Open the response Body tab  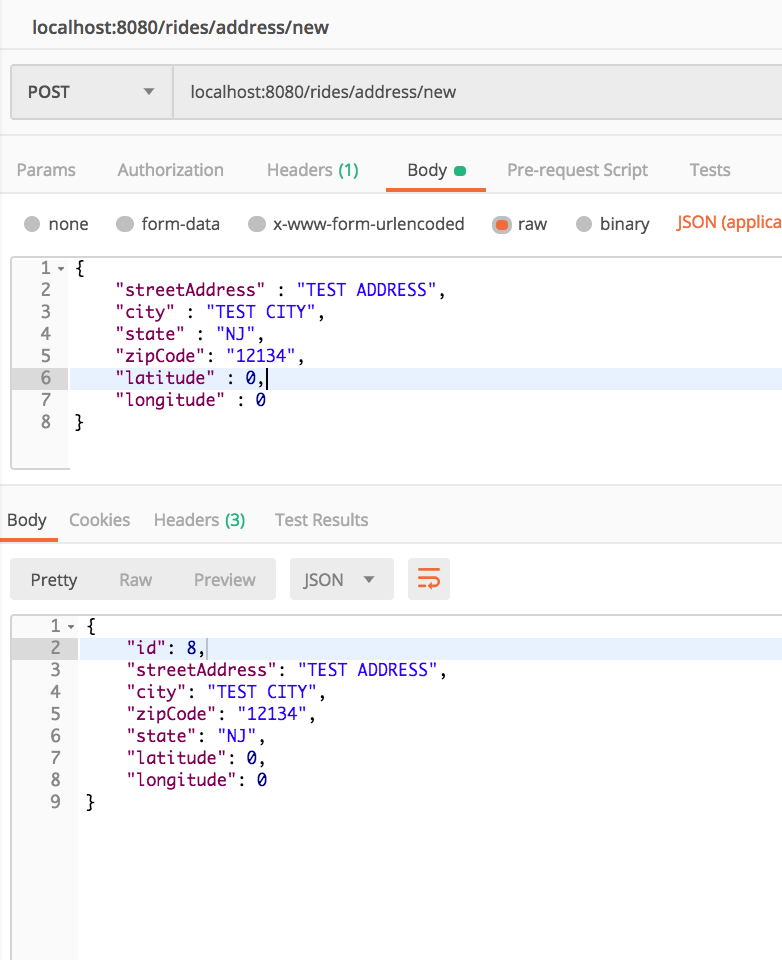pos(27,520)
